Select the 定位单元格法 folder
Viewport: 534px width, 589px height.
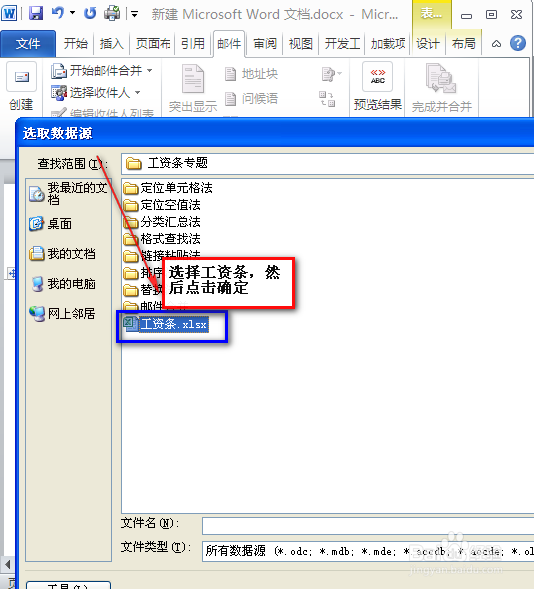pos(168,188)
